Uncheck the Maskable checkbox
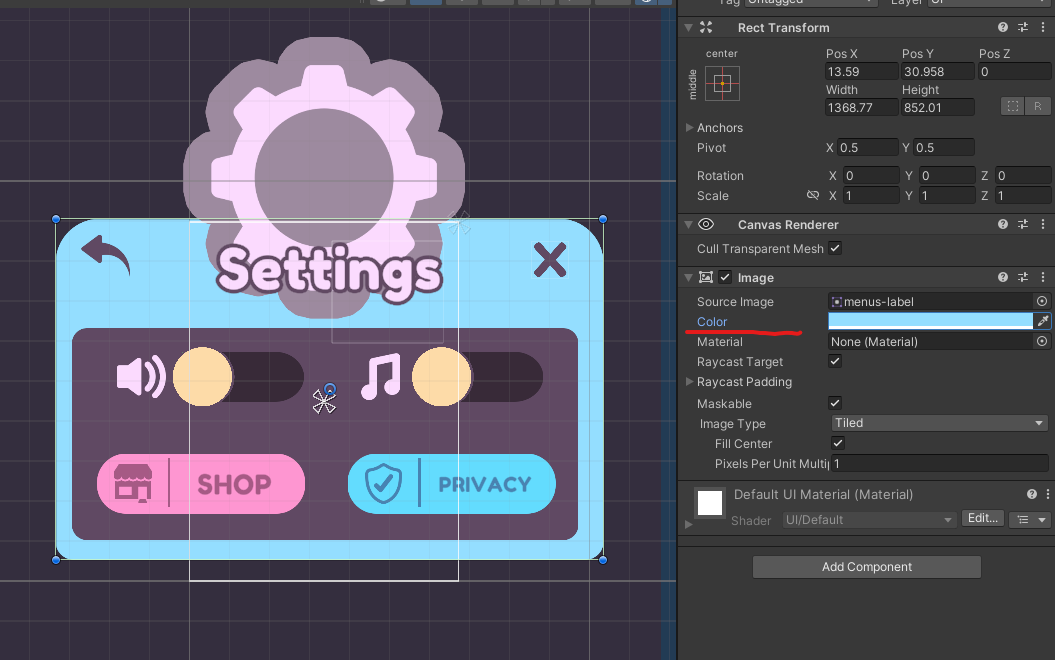1055x660 pixels. pos(836,403)
